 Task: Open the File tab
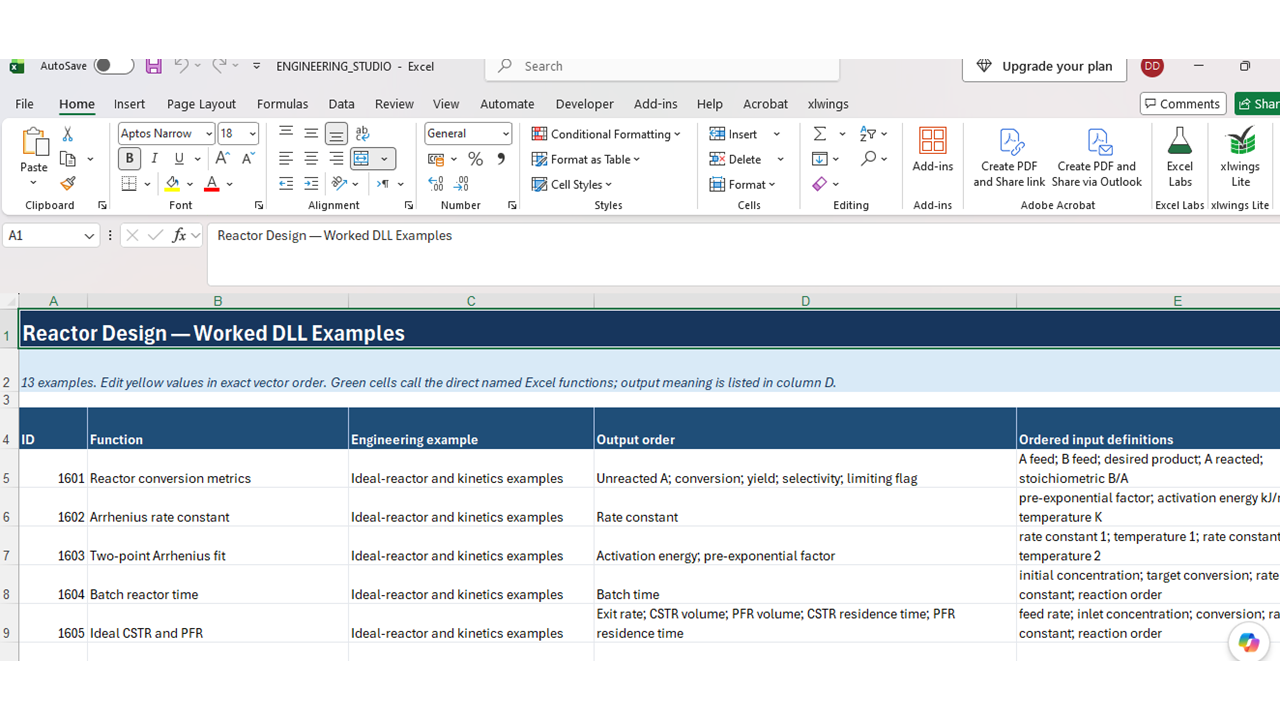point(25,104)
